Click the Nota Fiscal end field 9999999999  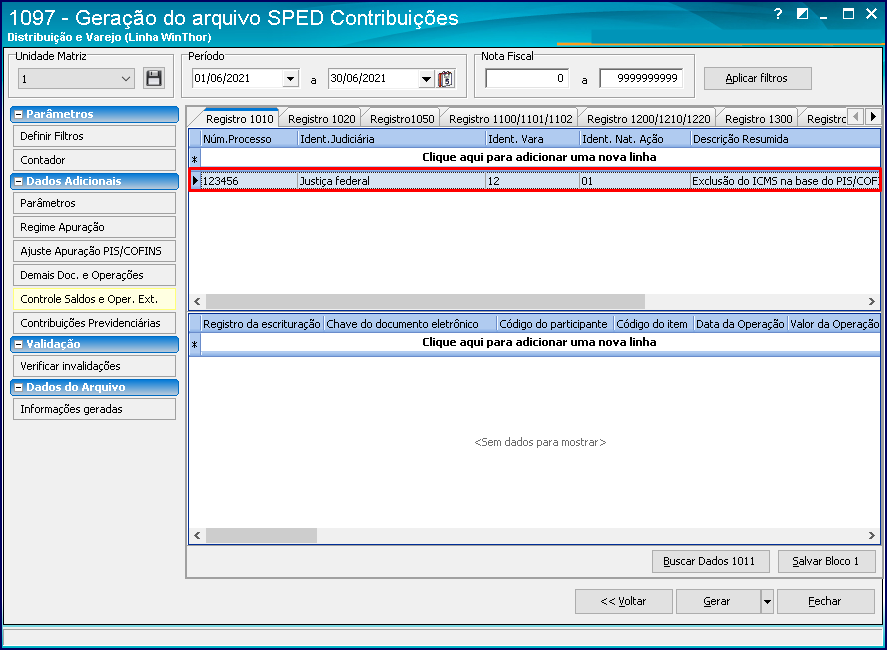[641, 79]
